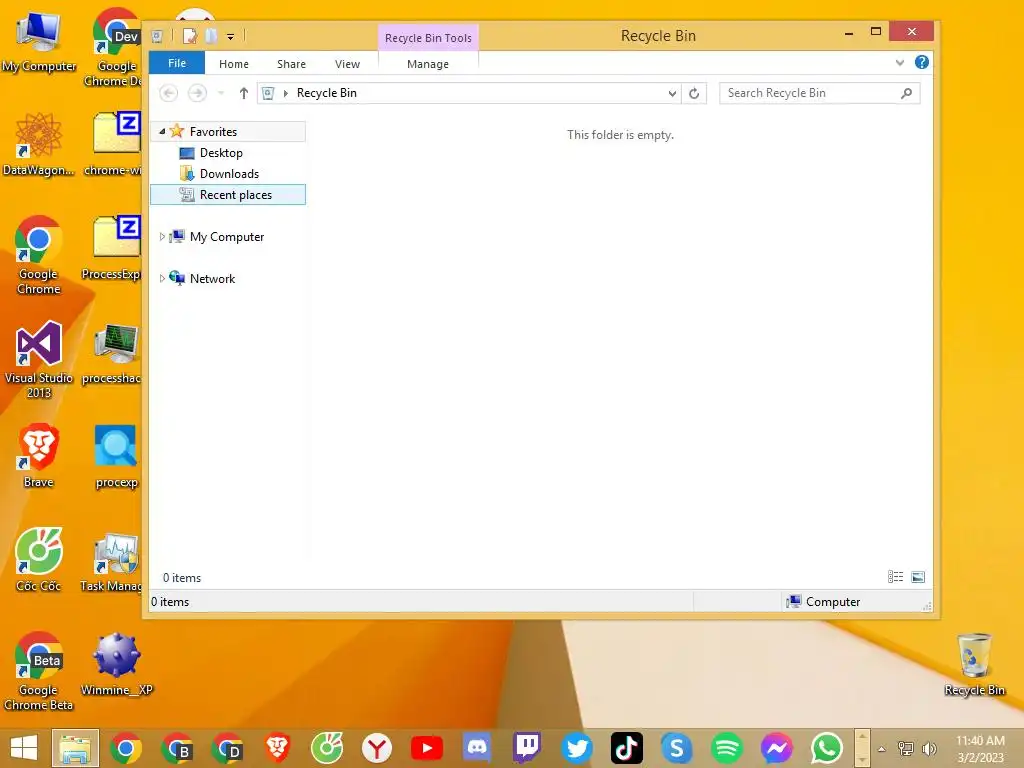Open the Windows Start button
The width and height of the screenshot is (1024, 768).
point(24,748)
